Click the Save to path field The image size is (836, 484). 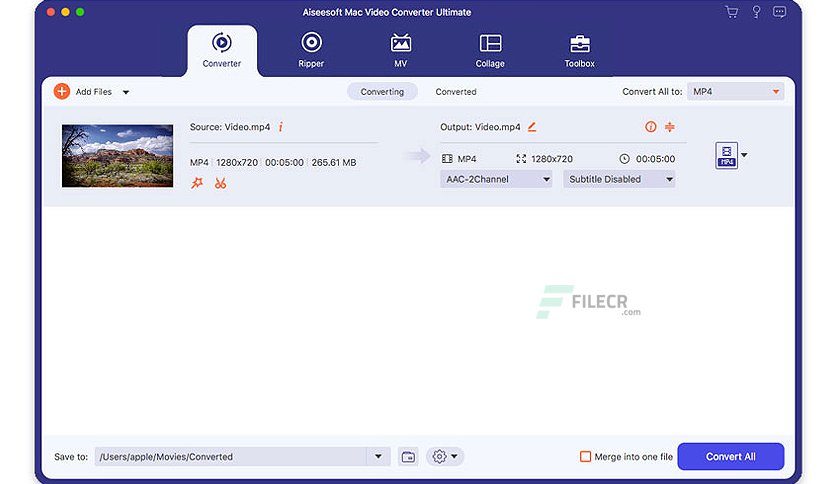tap(230, 457)
